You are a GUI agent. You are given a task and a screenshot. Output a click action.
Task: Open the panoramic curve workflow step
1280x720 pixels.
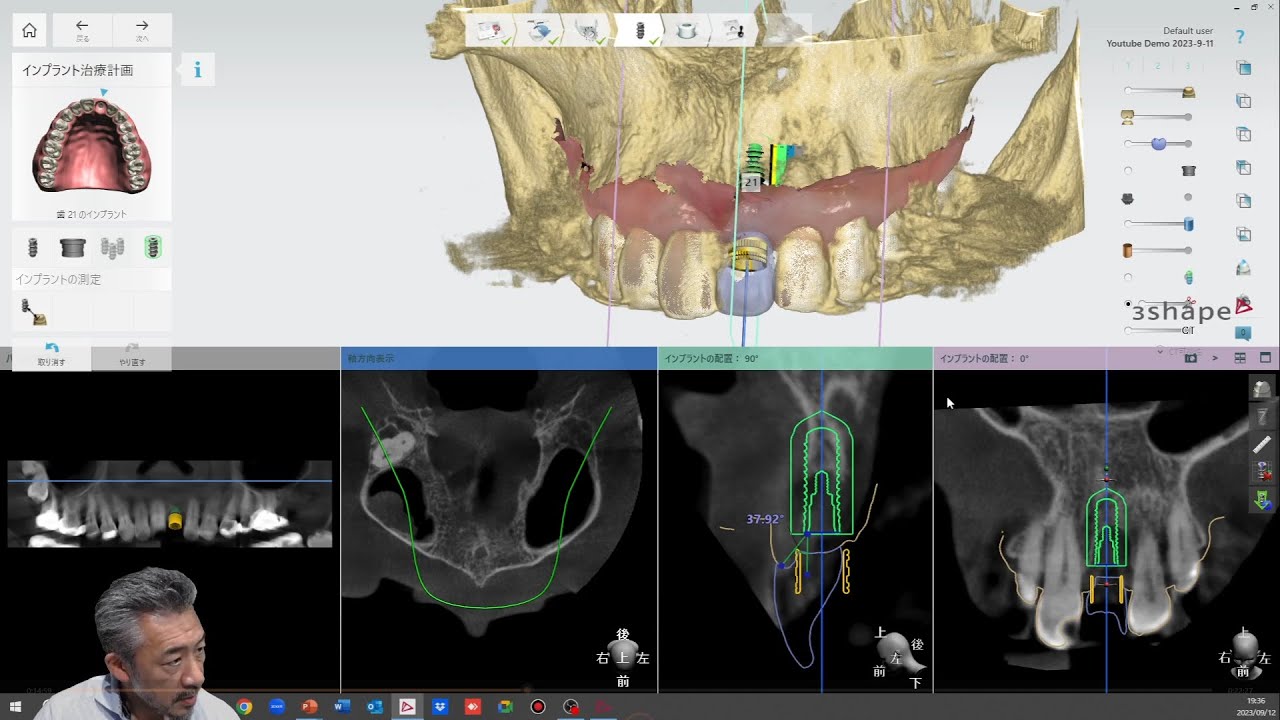[x=588, y=31]
